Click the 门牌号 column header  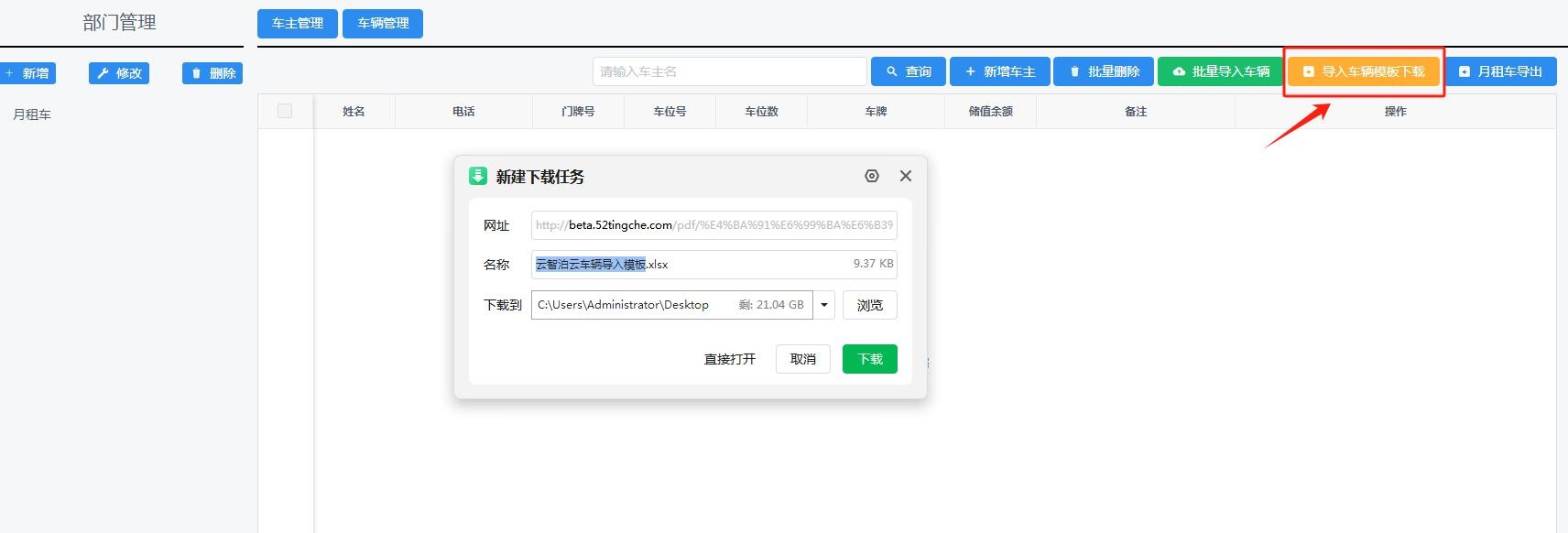(x=578, y=112)
